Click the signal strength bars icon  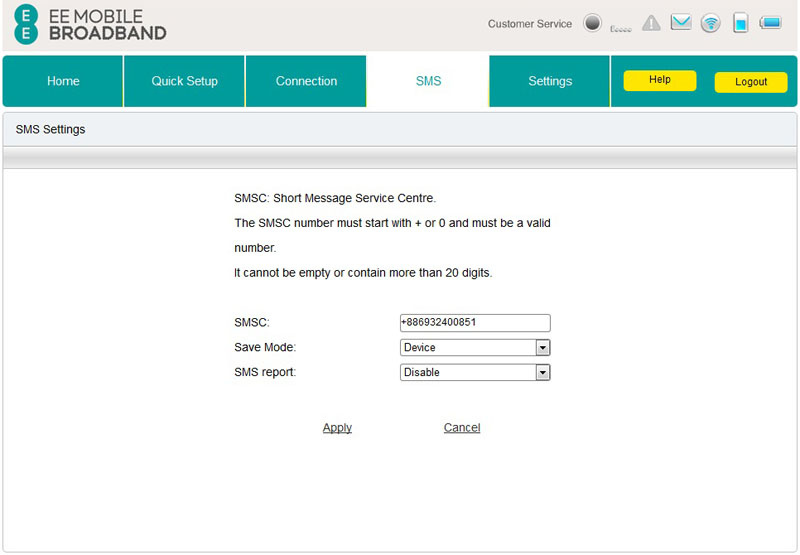pyautogui.click(x=621, y=29)
